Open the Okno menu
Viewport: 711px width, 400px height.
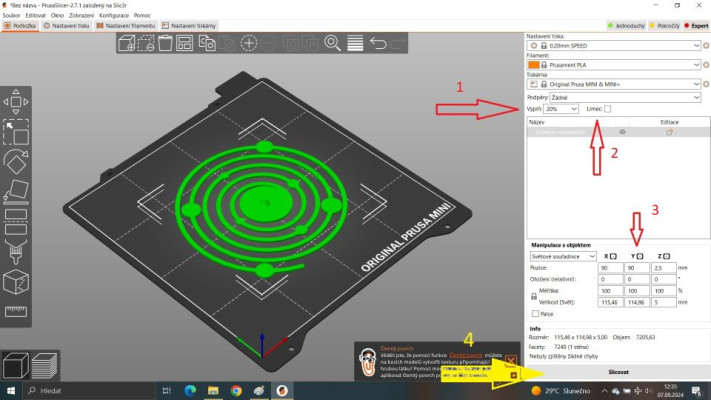coord(57,15)
